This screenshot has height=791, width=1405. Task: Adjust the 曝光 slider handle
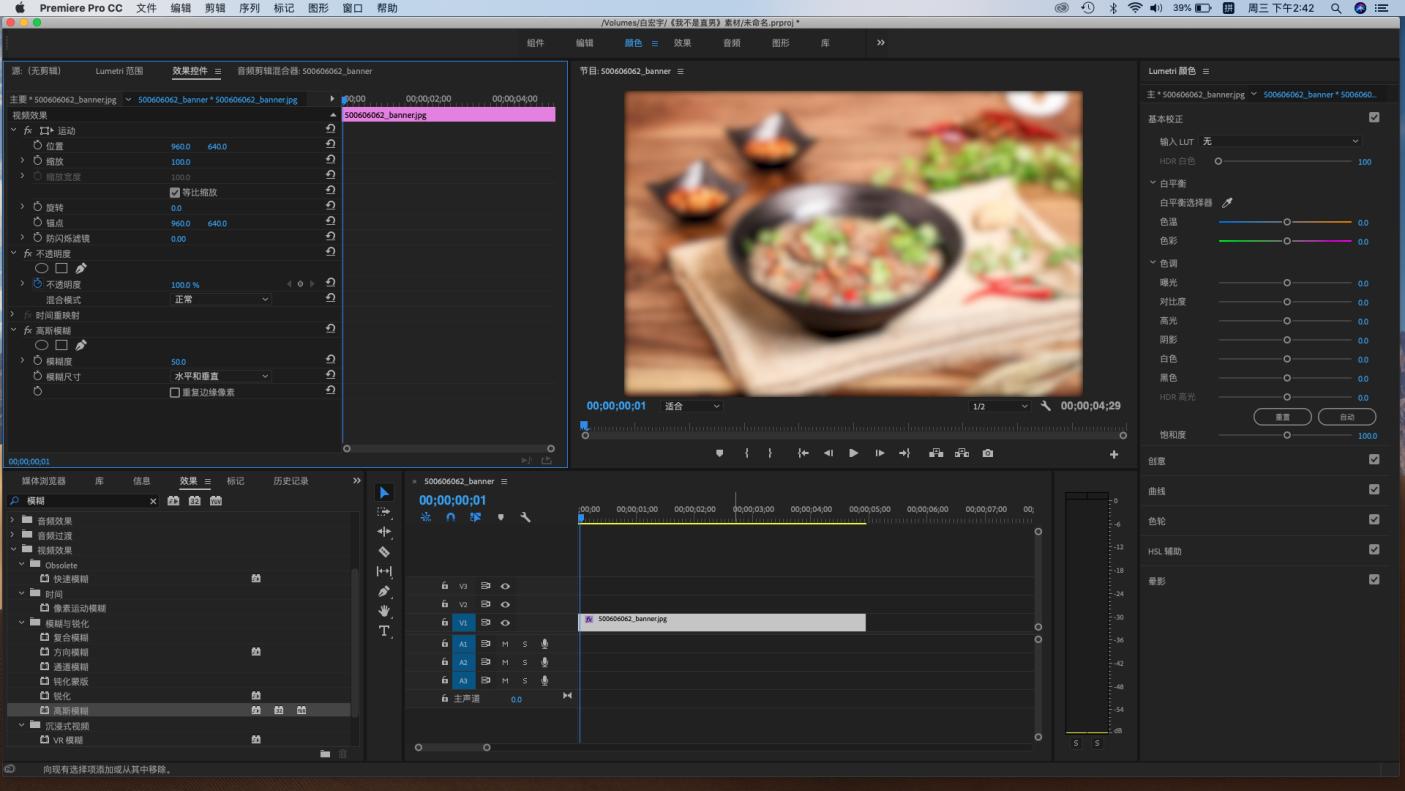(x=1287, y=283)
